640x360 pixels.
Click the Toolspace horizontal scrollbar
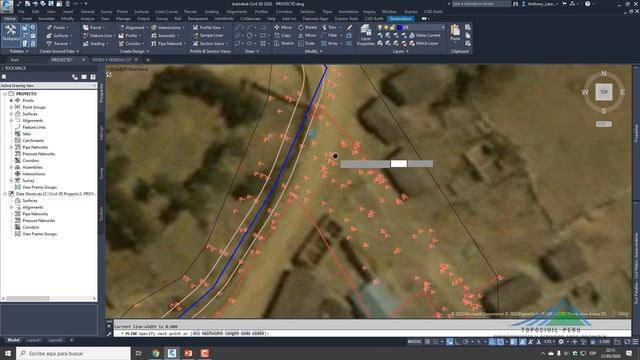(x=49, y=298)
